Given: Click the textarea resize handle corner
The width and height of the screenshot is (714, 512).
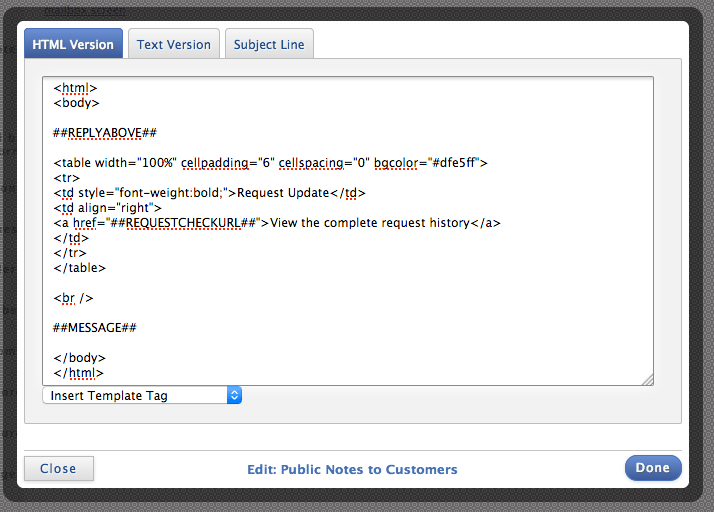Looking at the screenshot, I should click(648, 379).
